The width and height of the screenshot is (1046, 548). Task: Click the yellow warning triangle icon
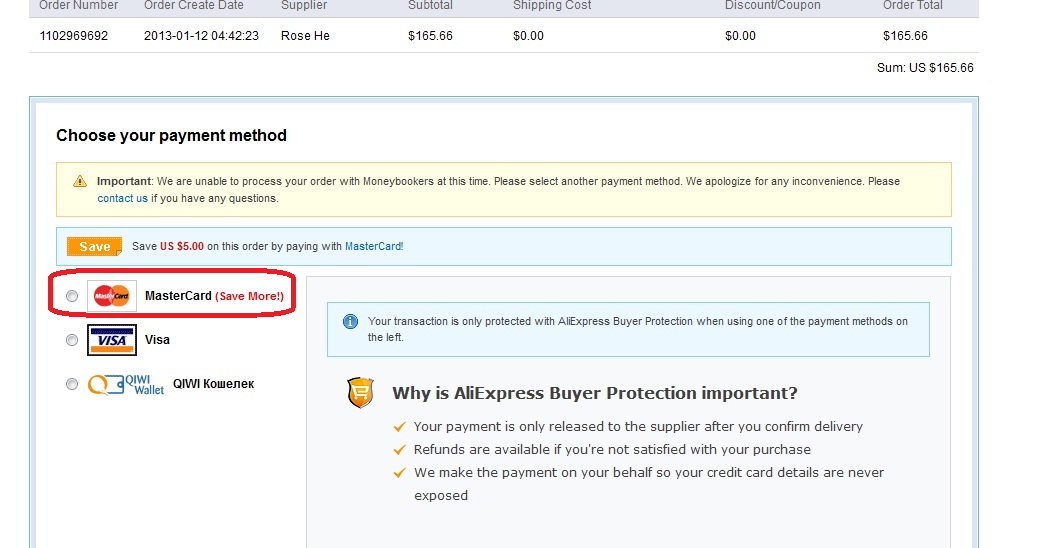coord(80,182)
